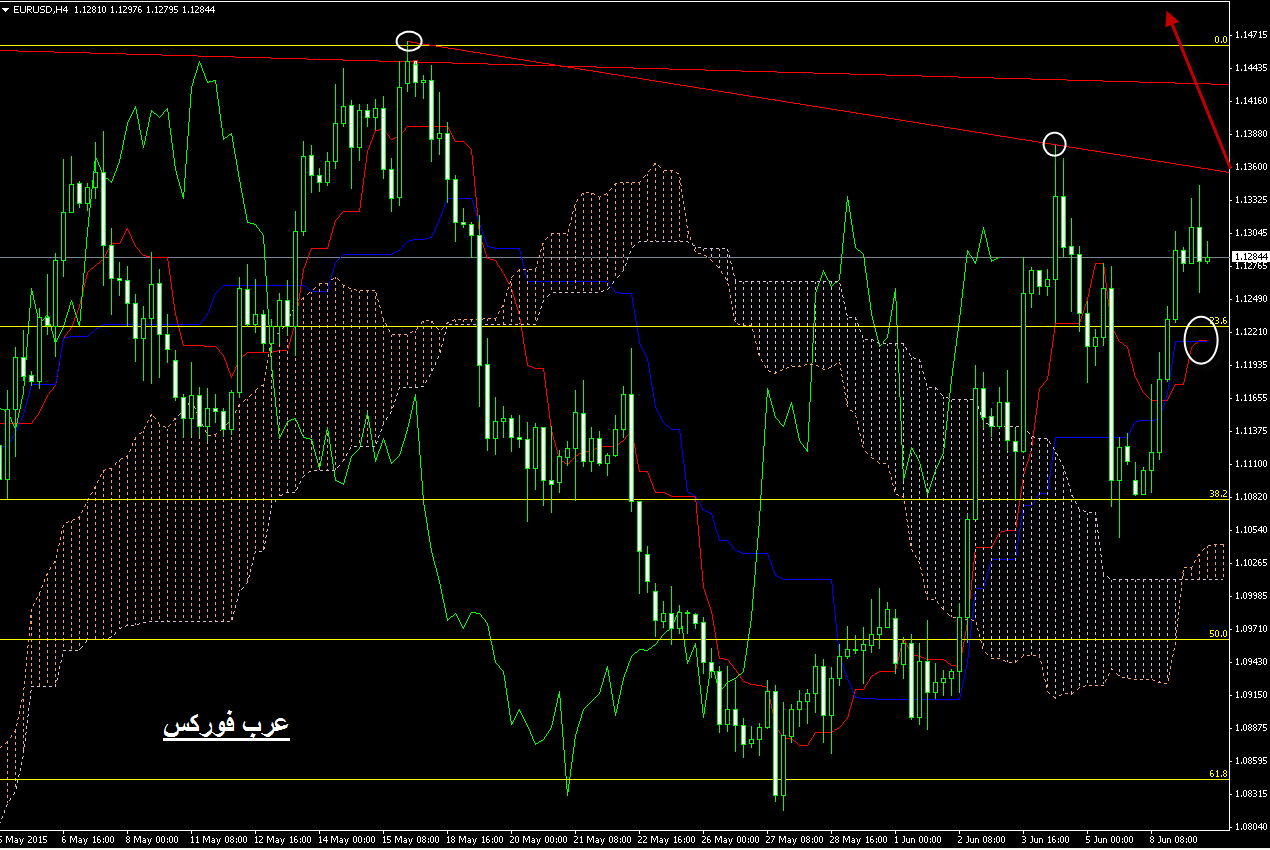This screenshot has width=1270, height=850.
Task: Click price scale value 1.11655
Action: click(x=1250, y=398)
